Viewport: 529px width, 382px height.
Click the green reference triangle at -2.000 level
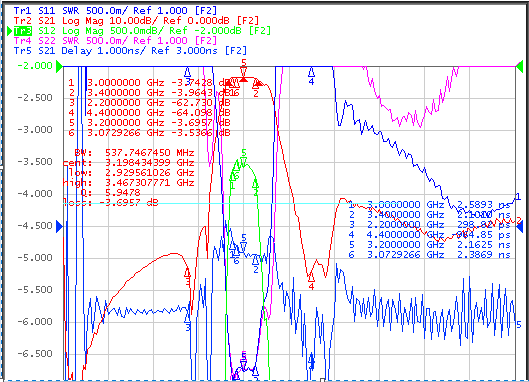pos(59,66)
